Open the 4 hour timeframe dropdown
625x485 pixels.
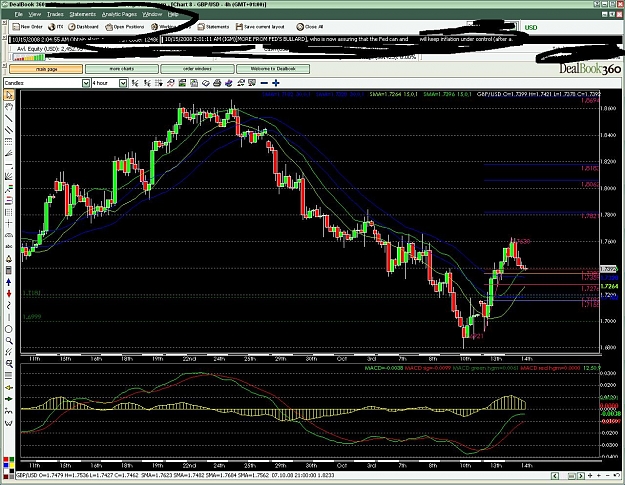(x=123, y=83)
